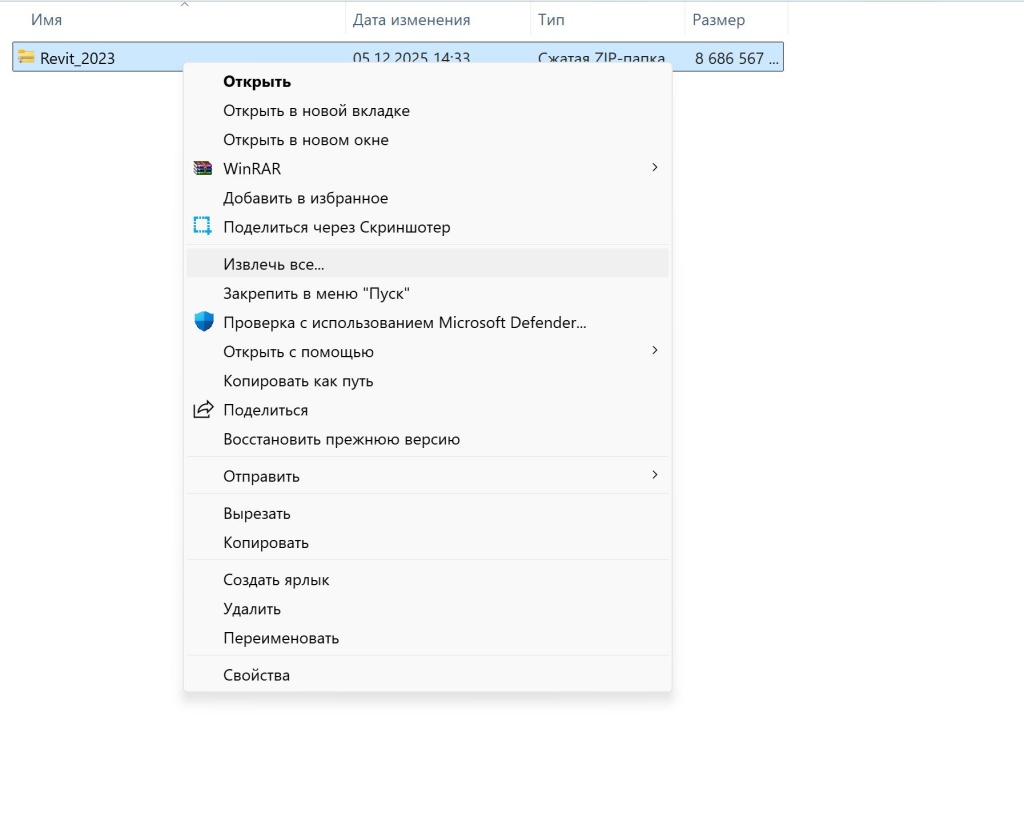1024x824 pixels.
Task: Choose 'Извлечь все...' to unzip
Action: tap(428, 264)
